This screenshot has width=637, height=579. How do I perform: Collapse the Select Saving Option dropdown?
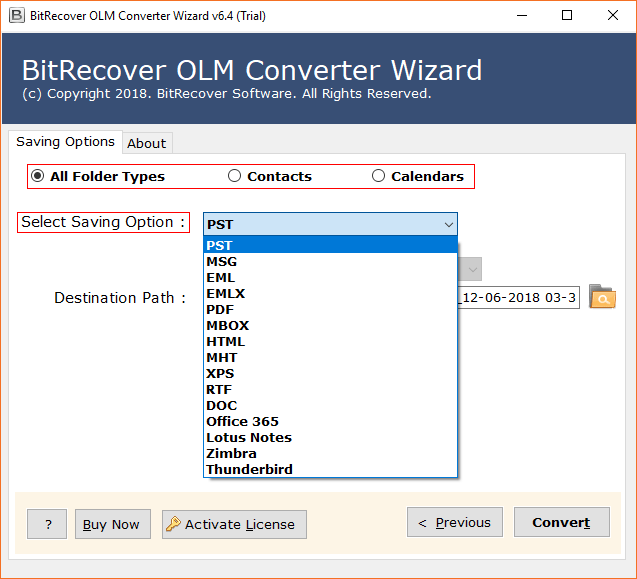tap(448, 224)
